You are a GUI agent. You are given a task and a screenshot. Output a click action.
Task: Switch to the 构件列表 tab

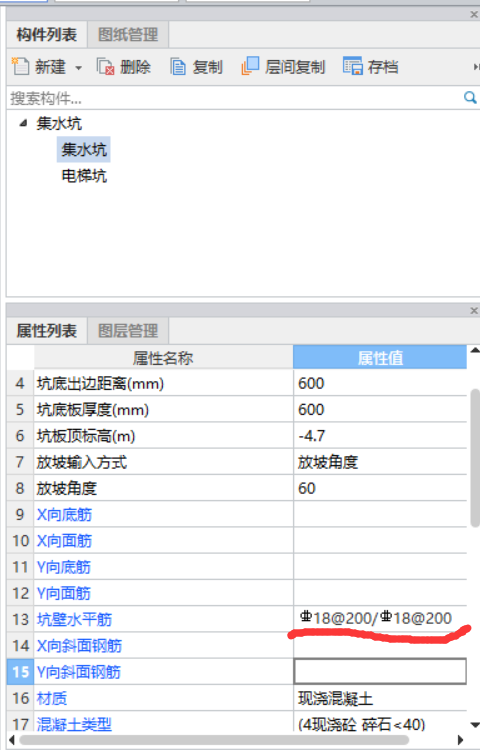[x=47, y=34]
